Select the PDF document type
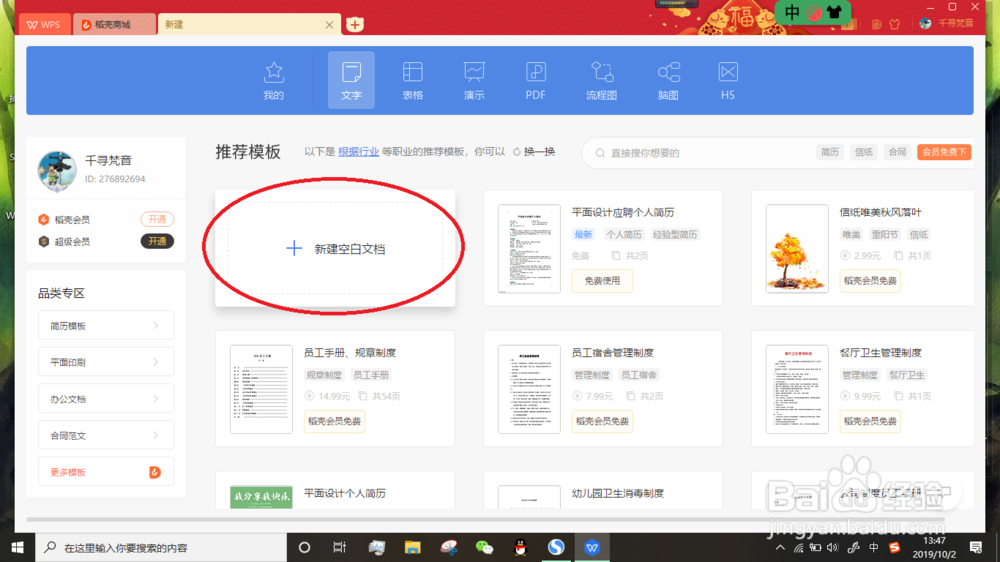The height and width of the screenshot is (562, 1000). click(535, 81)
